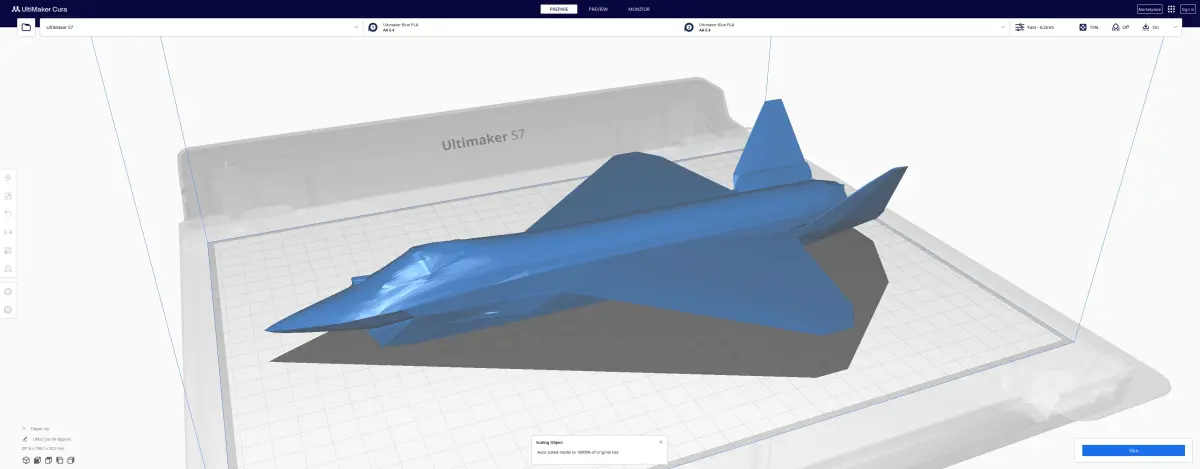Click the second extruder material icon

pos(689,27)
